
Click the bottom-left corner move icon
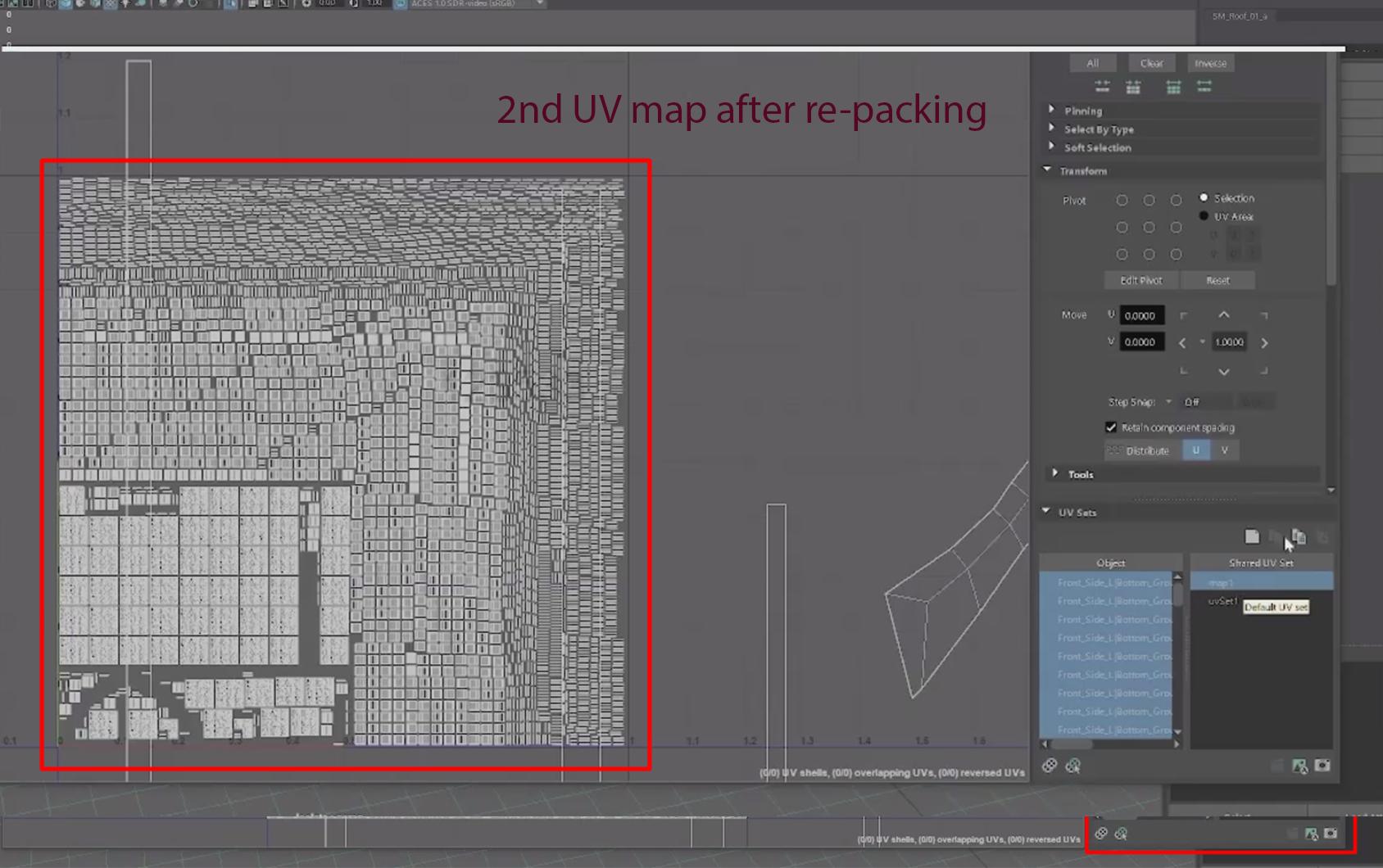tap(1183, 371)
